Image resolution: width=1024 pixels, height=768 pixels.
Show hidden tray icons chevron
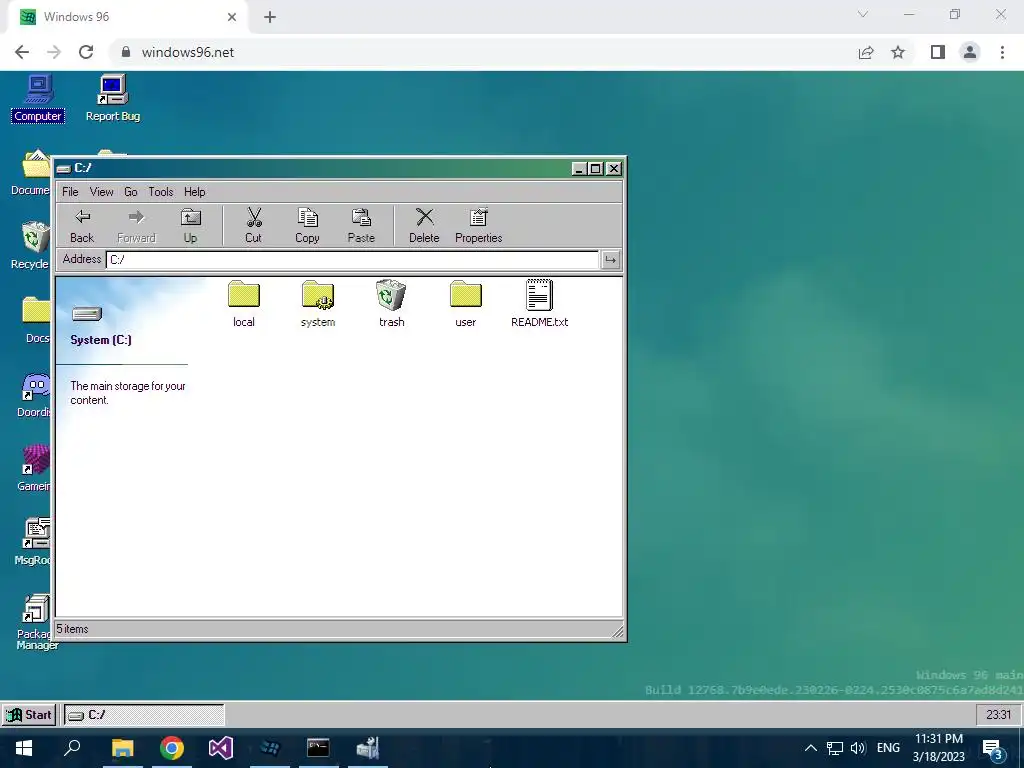click(x=810, y=748)
